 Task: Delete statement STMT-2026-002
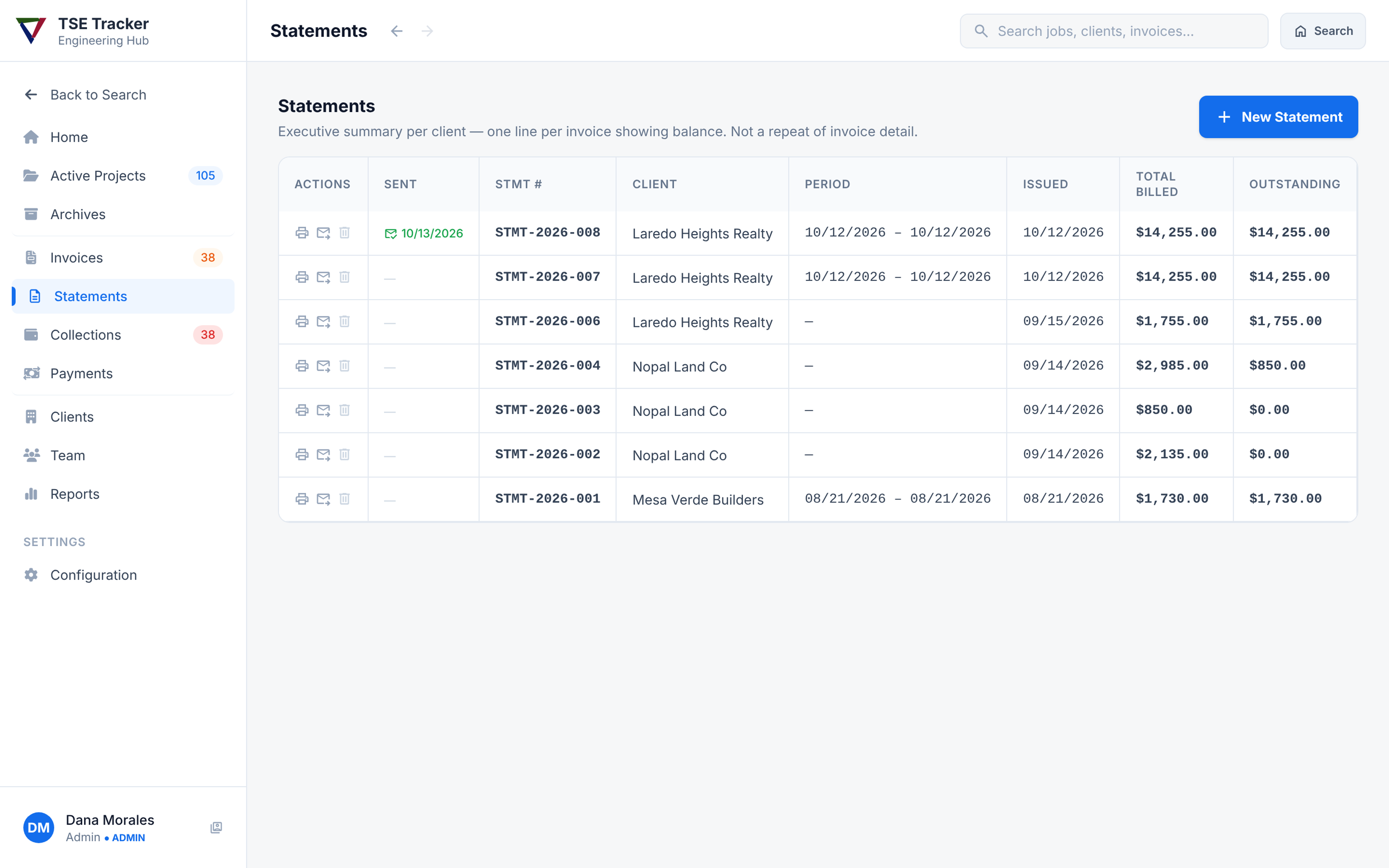pos(344,455)
